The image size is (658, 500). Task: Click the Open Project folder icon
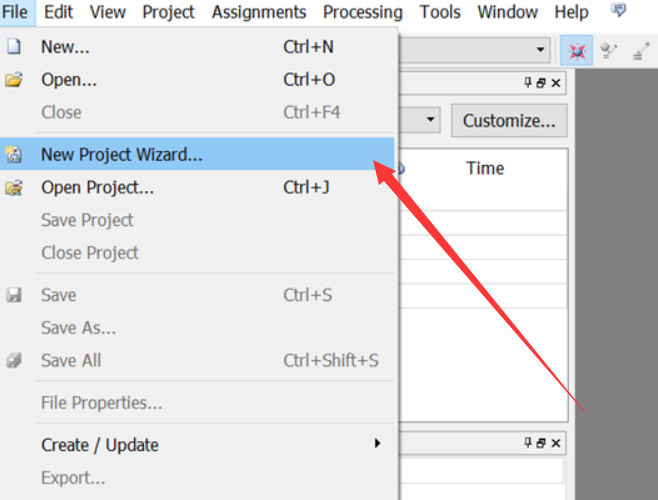click(14, 188)
